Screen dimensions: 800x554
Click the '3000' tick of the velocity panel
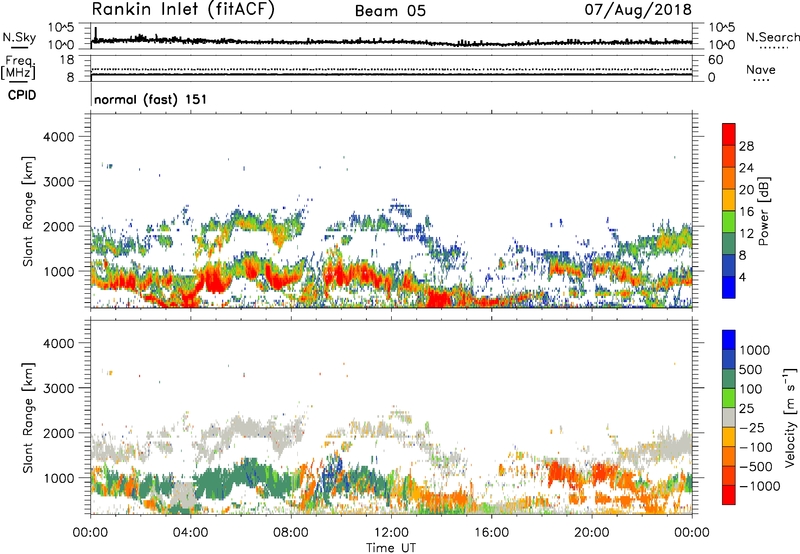(x=58, y=388)
